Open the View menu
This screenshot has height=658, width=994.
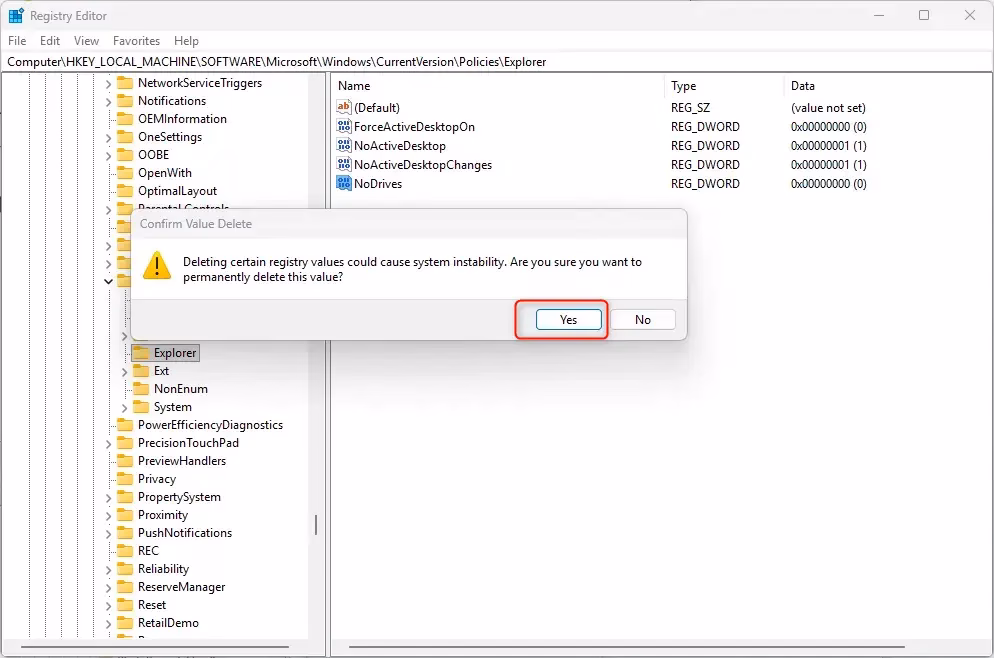point(85,40)
